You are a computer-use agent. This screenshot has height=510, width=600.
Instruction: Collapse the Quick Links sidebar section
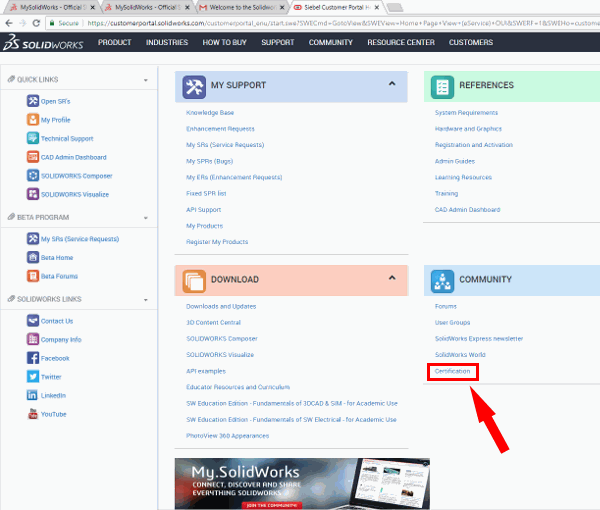tap(145, 80)
